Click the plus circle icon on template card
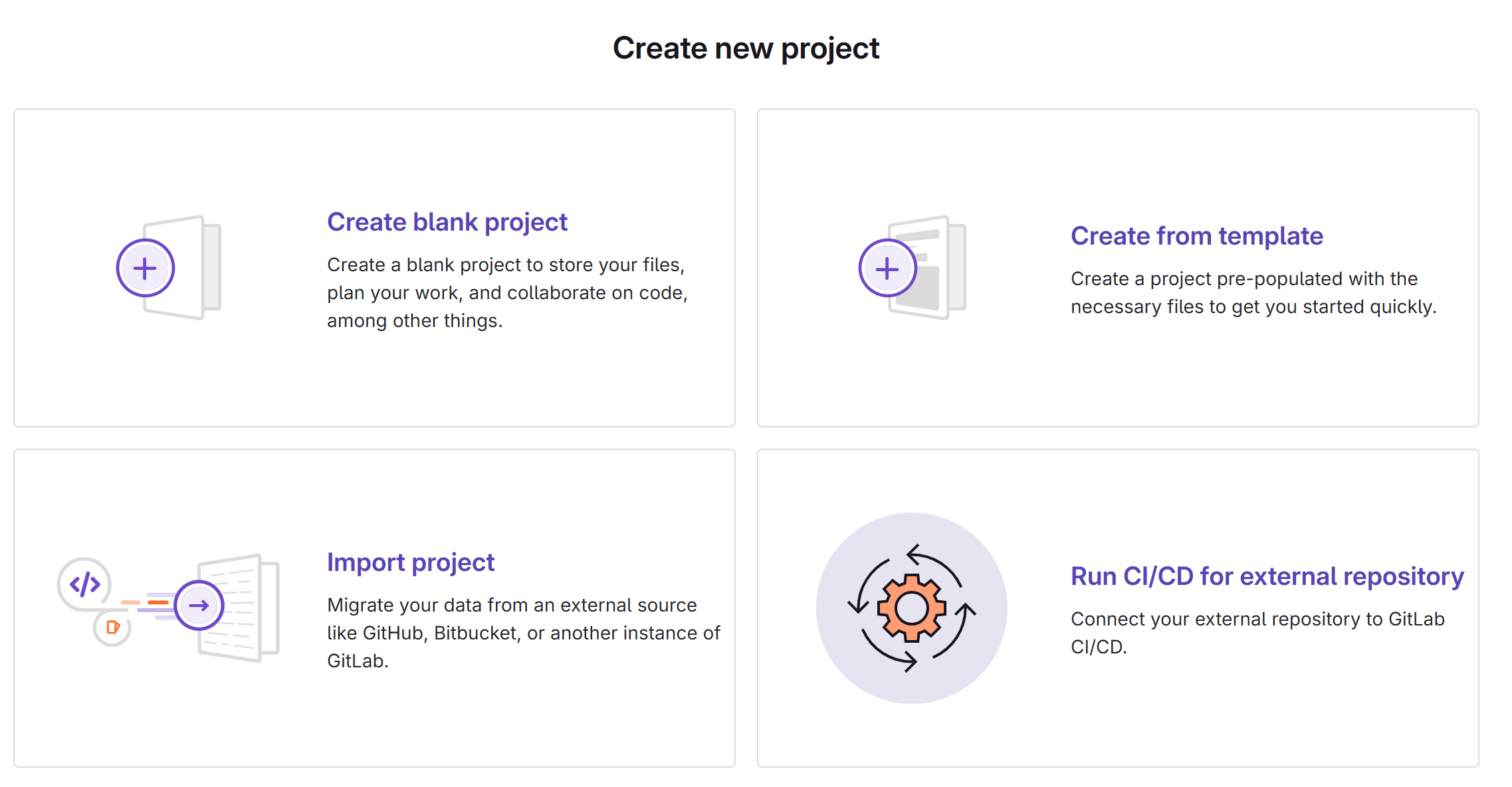1512x787 pixels. (x=887, y=269)
